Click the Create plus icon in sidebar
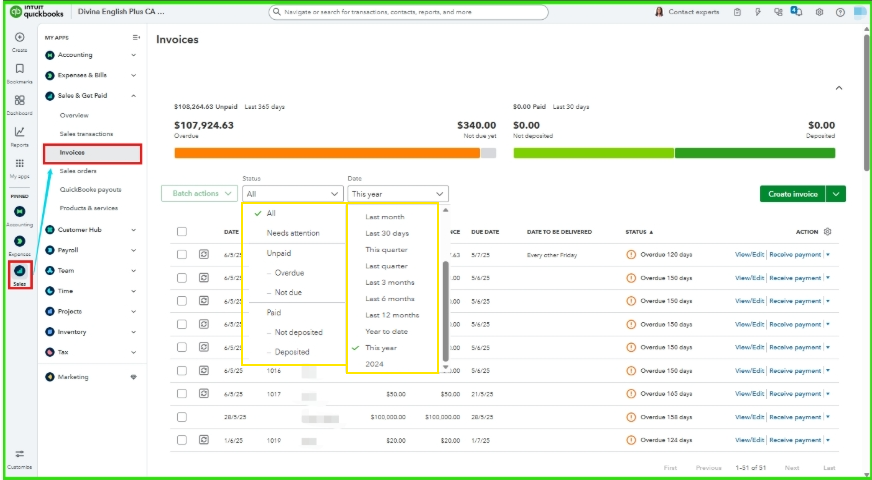872x480 pixels. point(19,38)
